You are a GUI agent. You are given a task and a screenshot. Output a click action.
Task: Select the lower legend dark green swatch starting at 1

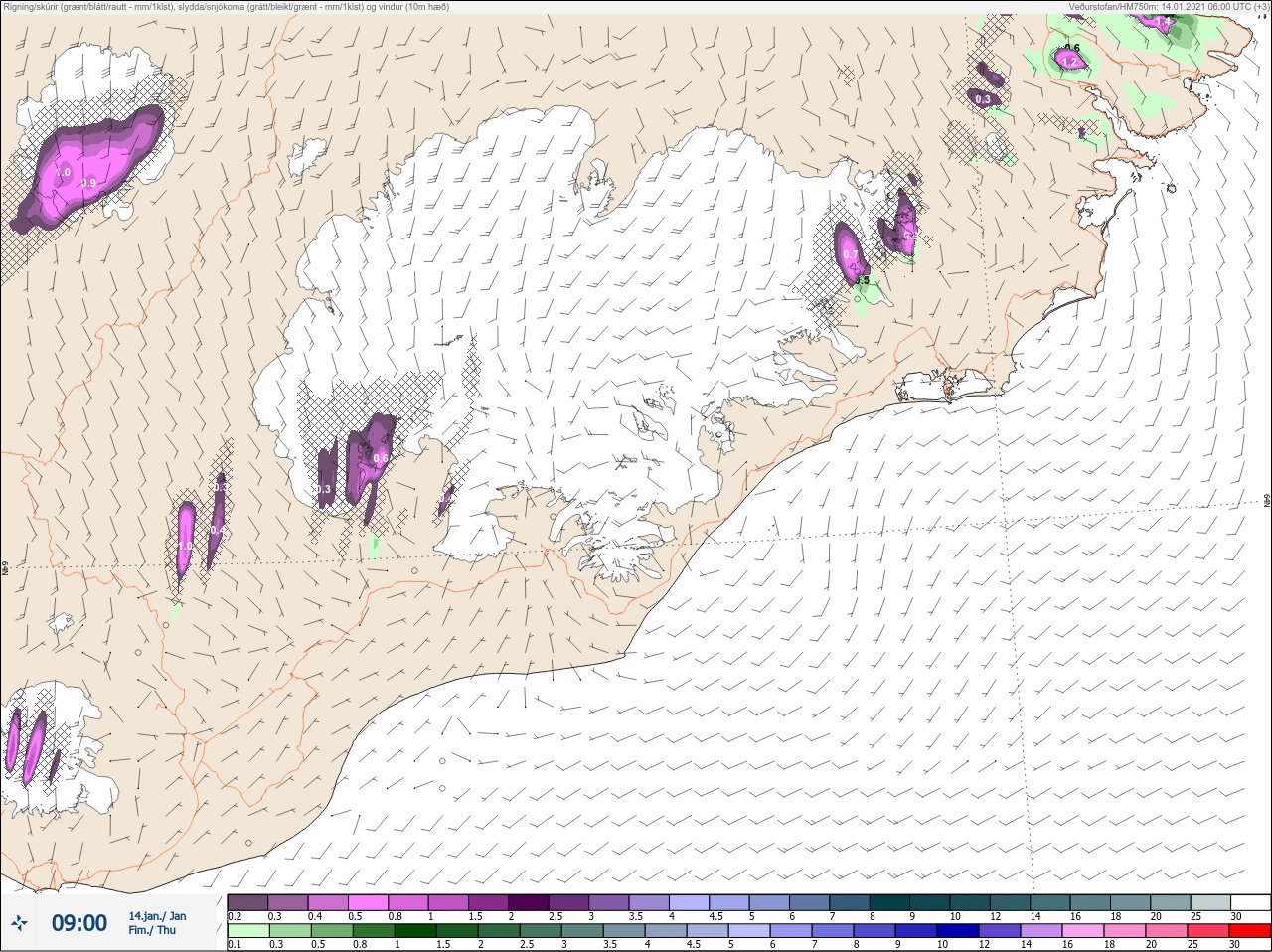[415, 931]
